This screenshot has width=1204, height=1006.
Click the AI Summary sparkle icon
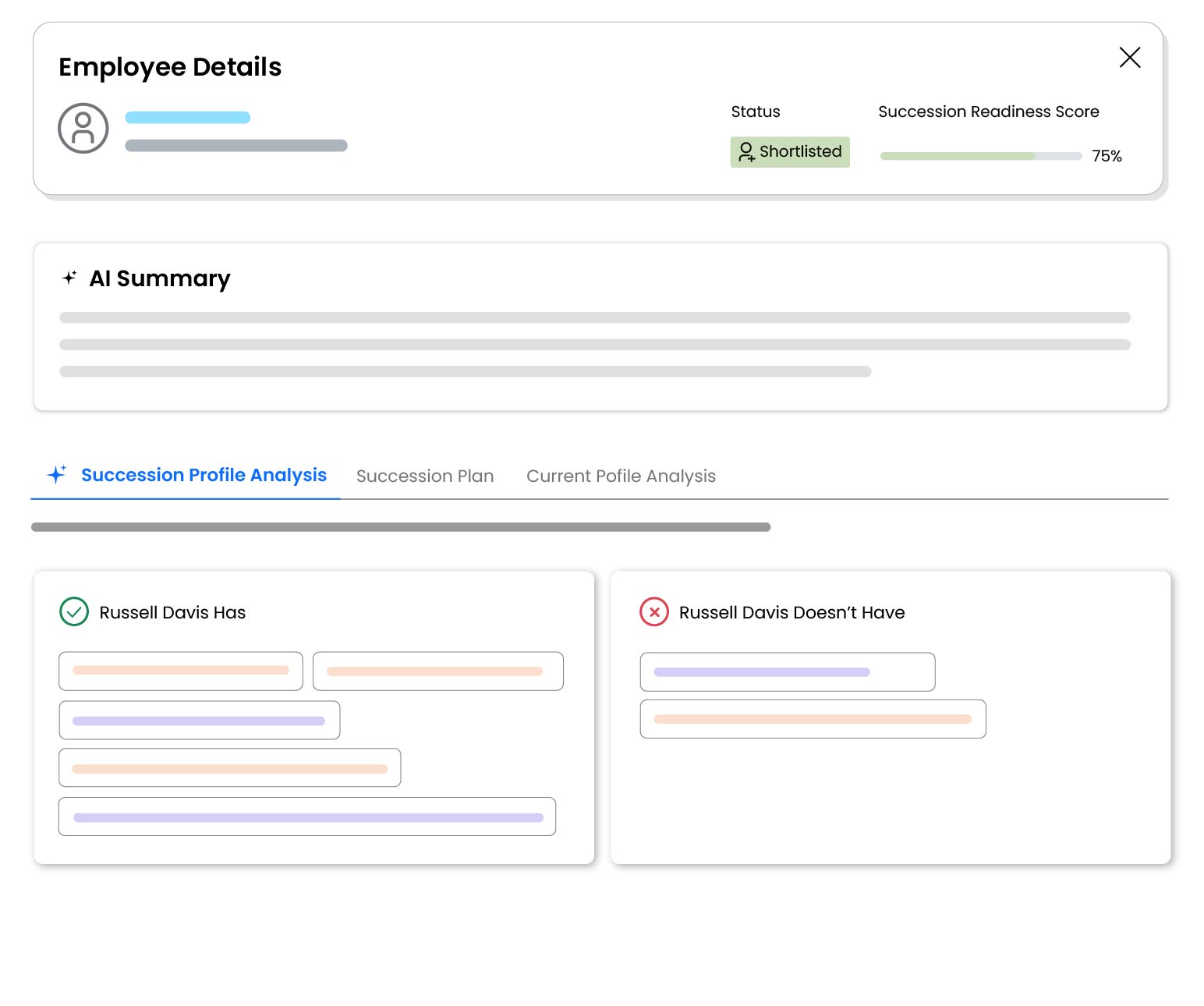point(69,278)
